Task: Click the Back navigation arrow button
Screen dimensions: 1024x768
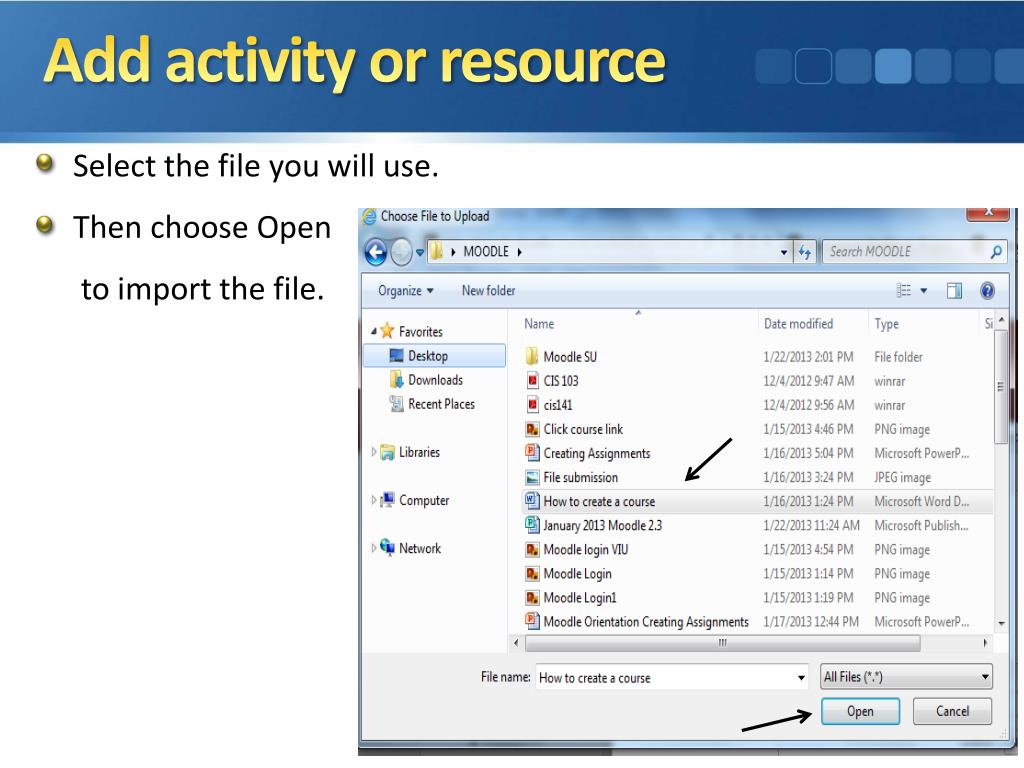Action: click(x=376, y=252)
